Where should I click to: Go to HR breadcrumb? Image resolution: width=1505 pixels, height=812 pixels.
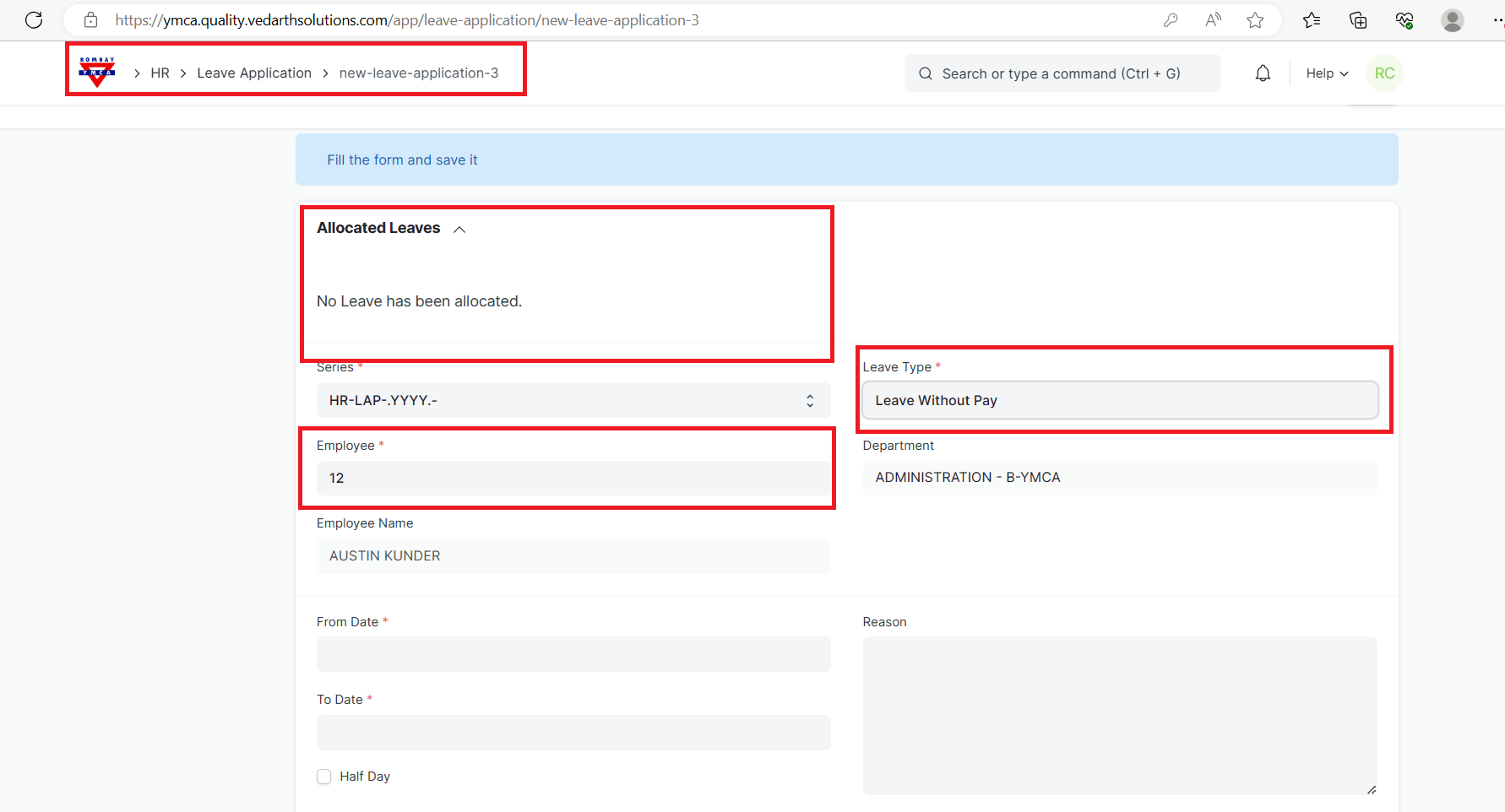click(160, 73)
